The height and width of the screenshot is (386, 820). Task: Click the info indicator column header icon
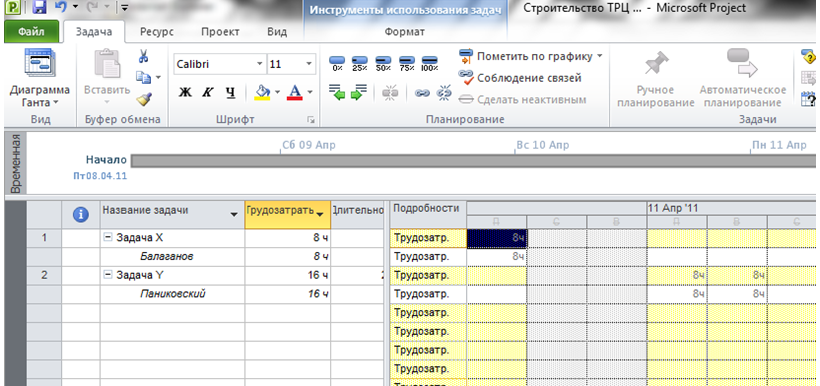click(80, 214)
